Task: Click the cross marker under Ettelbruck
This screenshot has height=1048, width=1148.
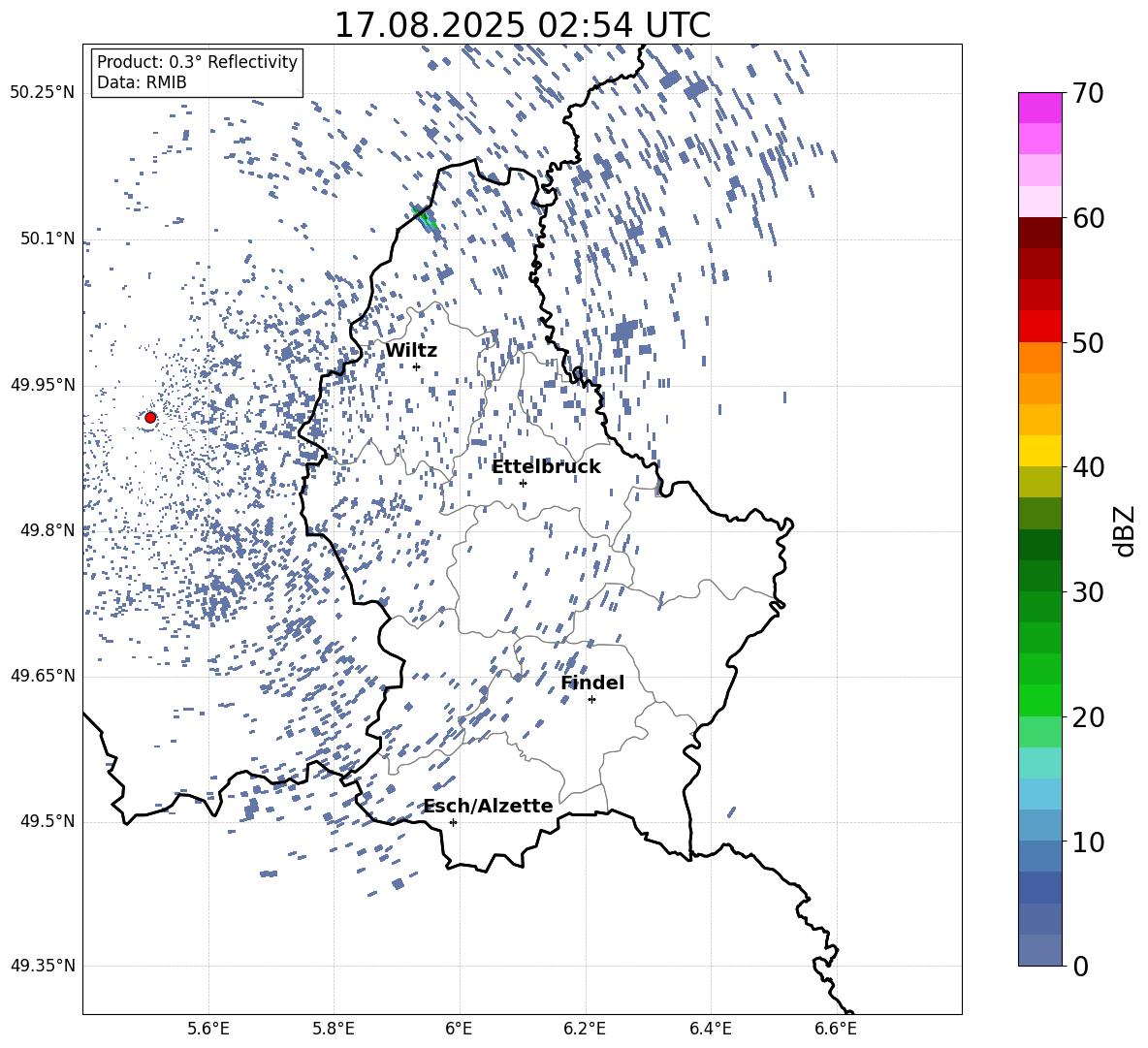Action: tap(523, 483)
